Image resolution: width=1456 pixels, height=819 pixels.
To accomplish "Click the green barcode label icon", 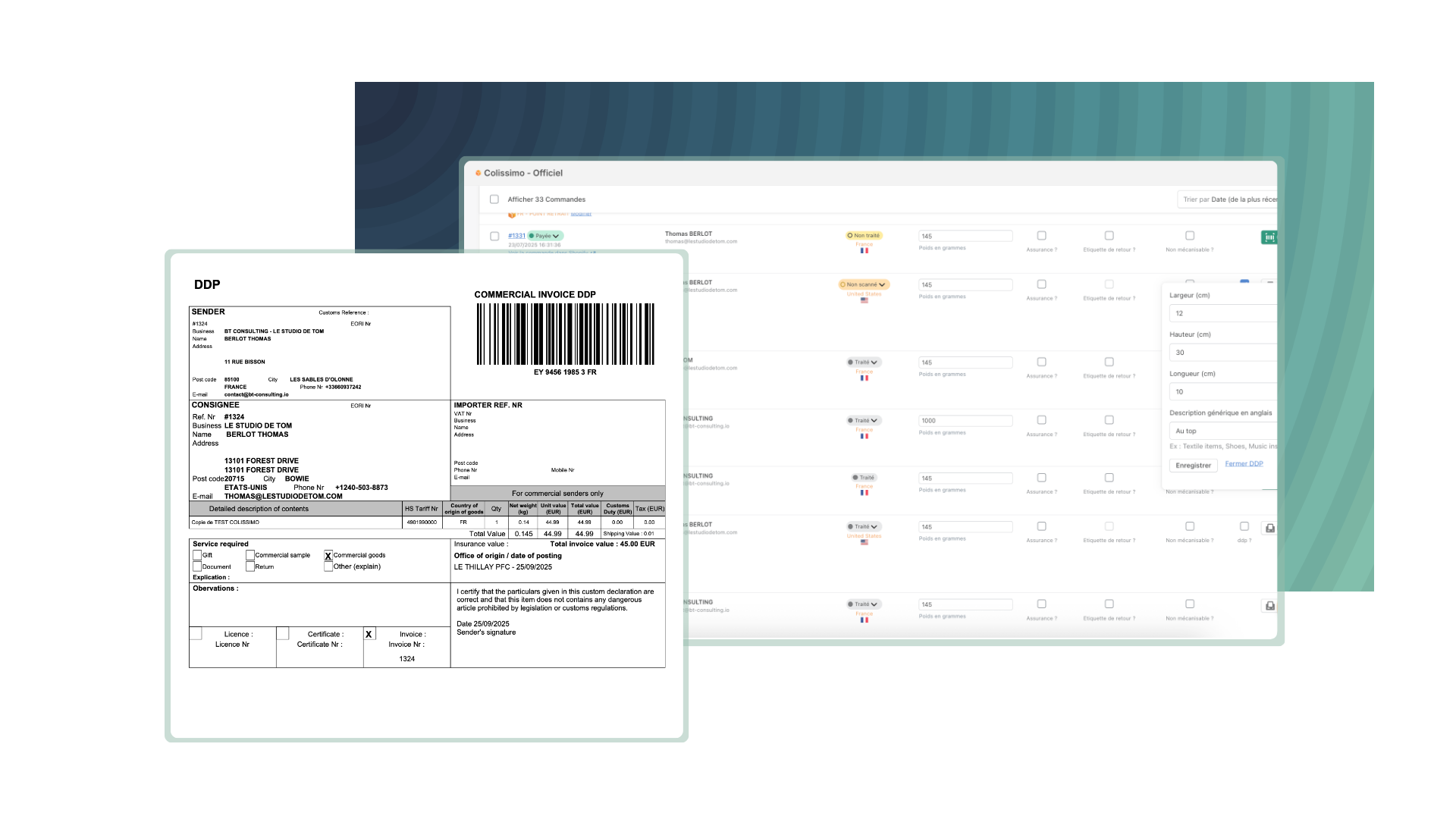I will (1269, 237).
